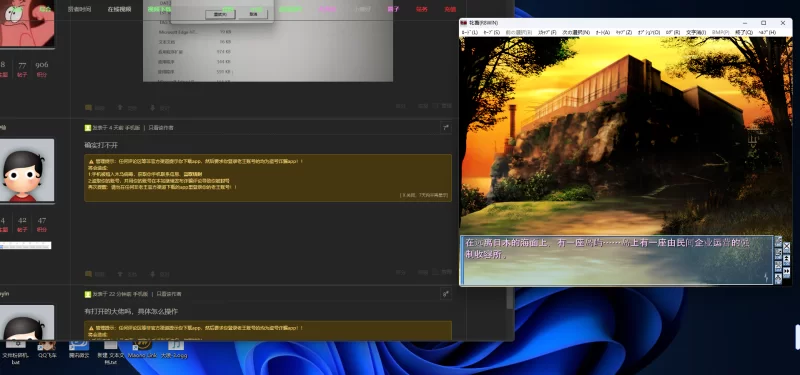The image size is (800, 375).
Task: Select 在线视频 in the forum navigation bar
Action: (x=119, y=9)
